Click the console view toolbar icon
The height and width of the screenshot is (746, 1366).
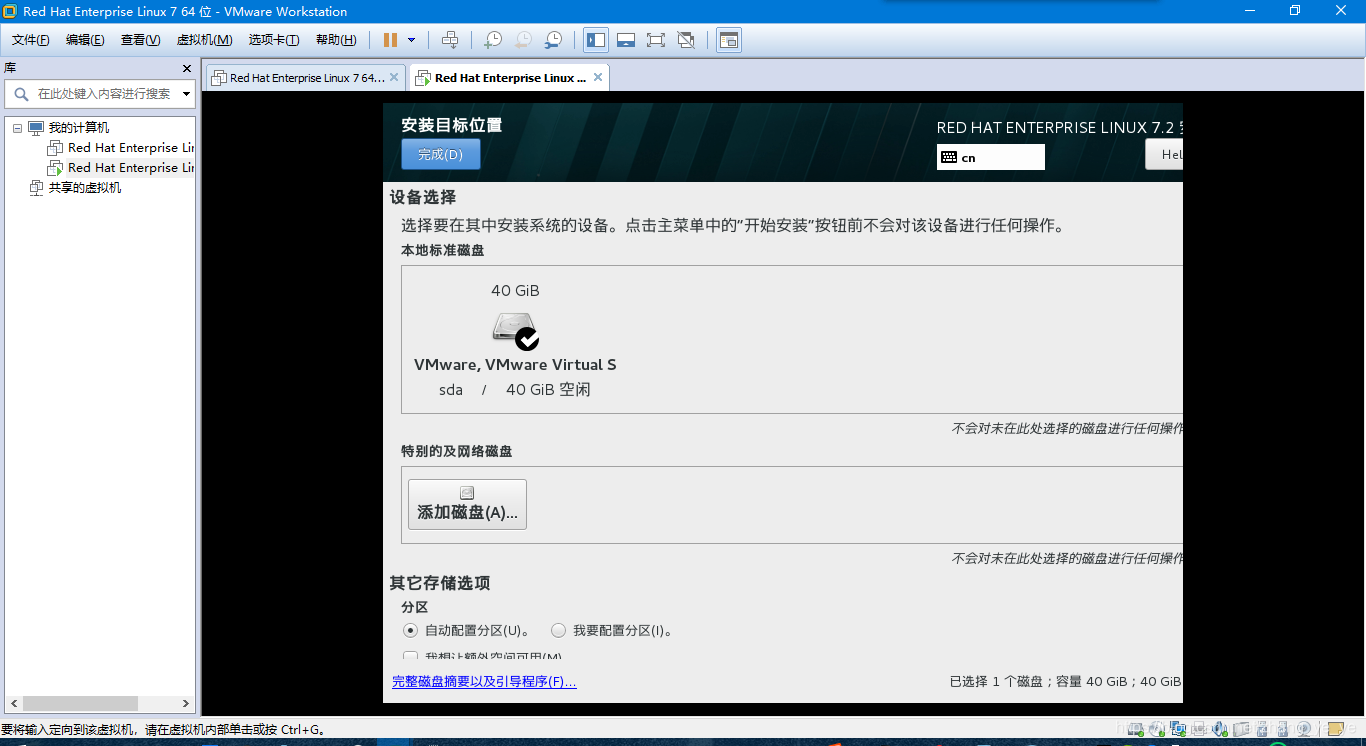[x=729, y=40]
